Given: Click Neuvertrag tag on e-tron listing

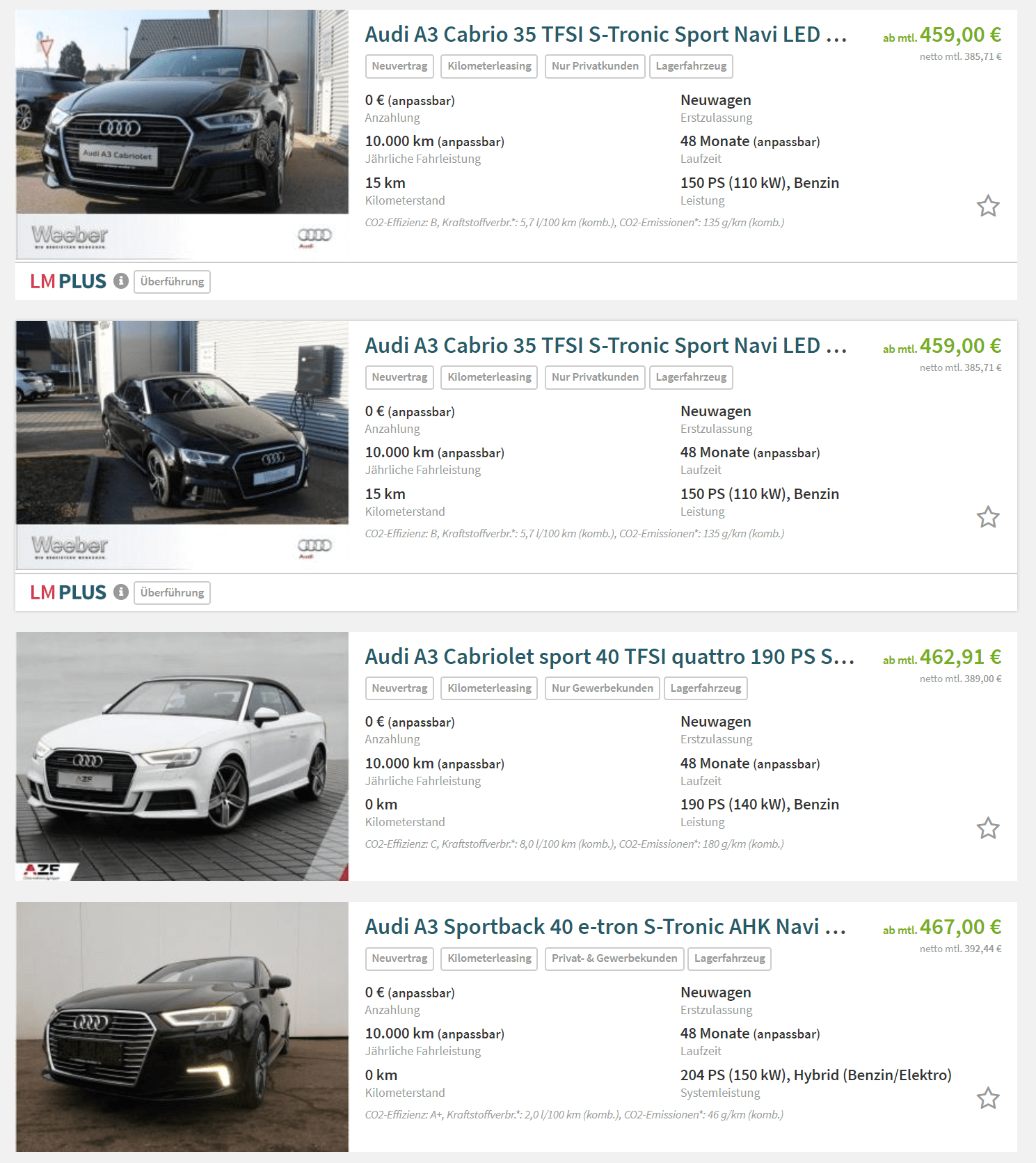Looking at the screenshot, I should pyautogui.click(x=399, y=958).
